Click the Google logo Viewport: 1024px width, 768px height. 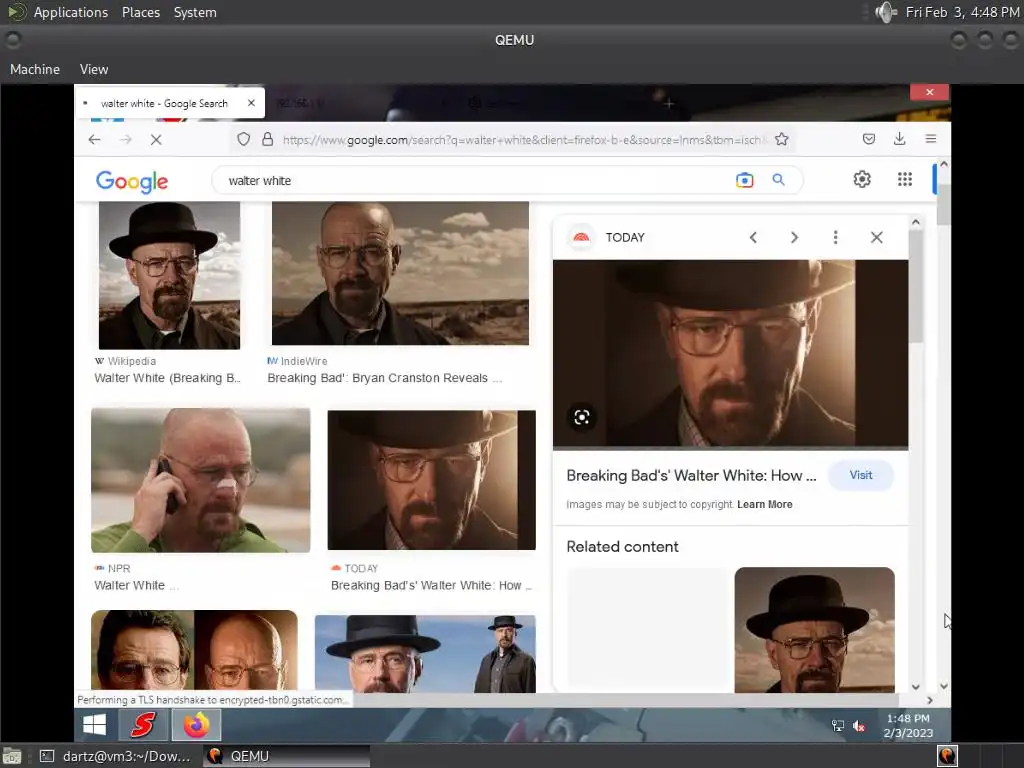click(132, 182)
